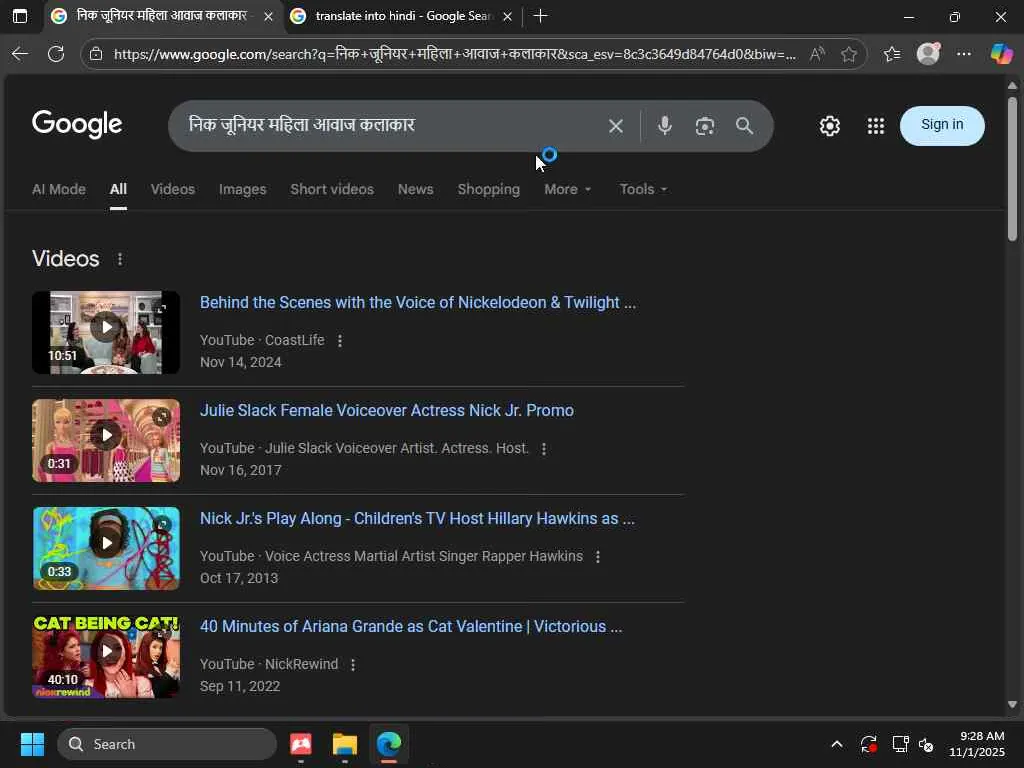Go to Google home via logo
The width and height of the screenshot is (1024, 768).
(x=77, y=124)
